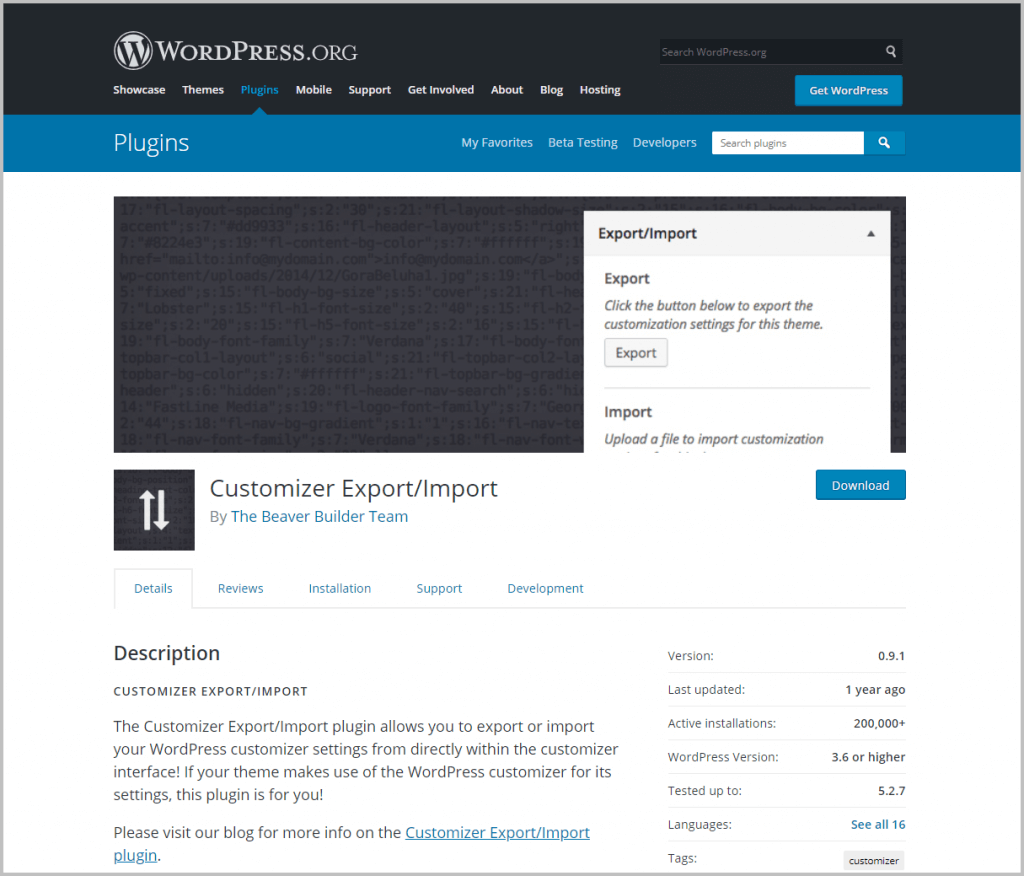
Task: Open the Themes menu item
Action: click(x=203, y=89)
